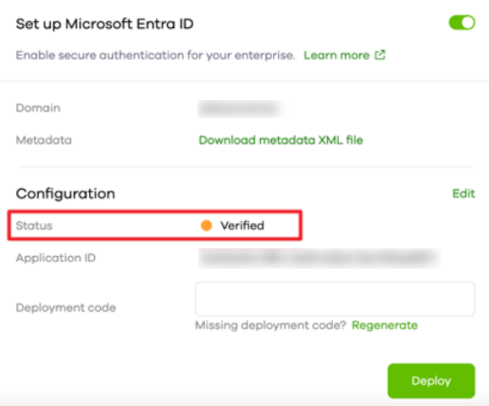The width and height of the screenshot is (489, 406).
Task: Click the Missing deployment code? text
Action: click(271, 325)
